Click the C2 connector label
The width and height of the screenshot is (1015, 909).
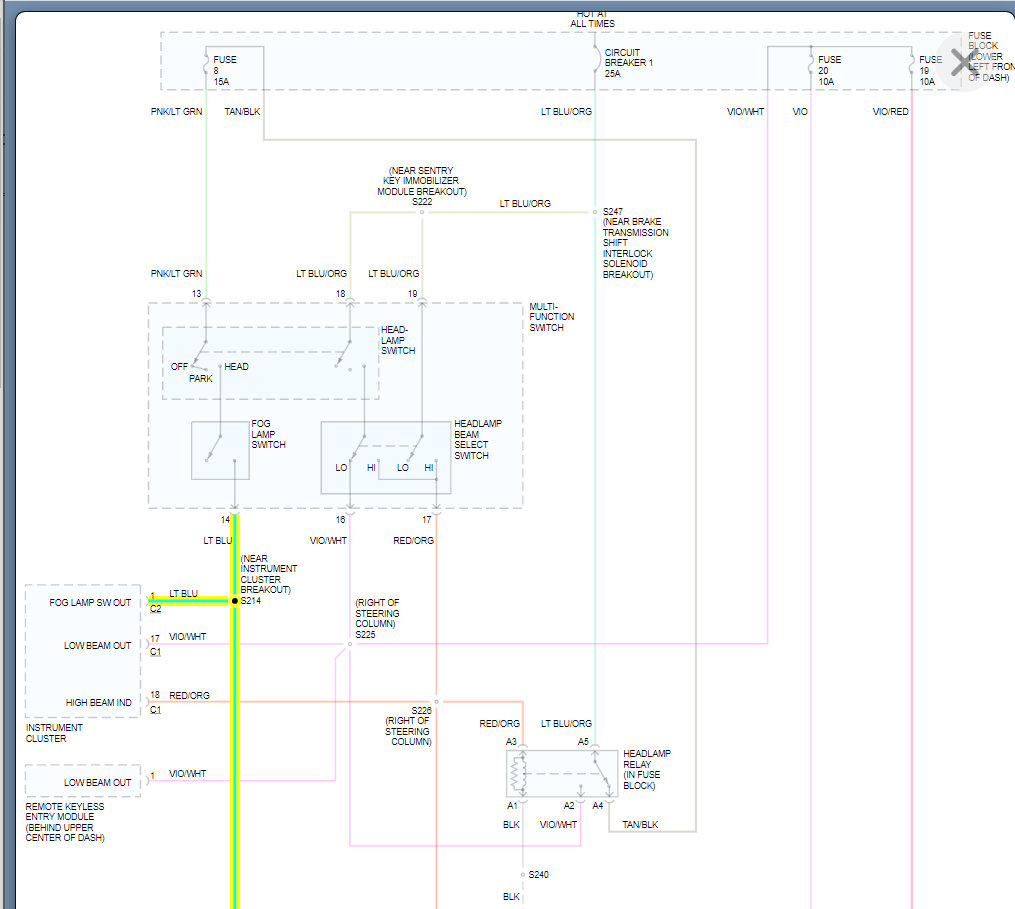tap(155, 609)
